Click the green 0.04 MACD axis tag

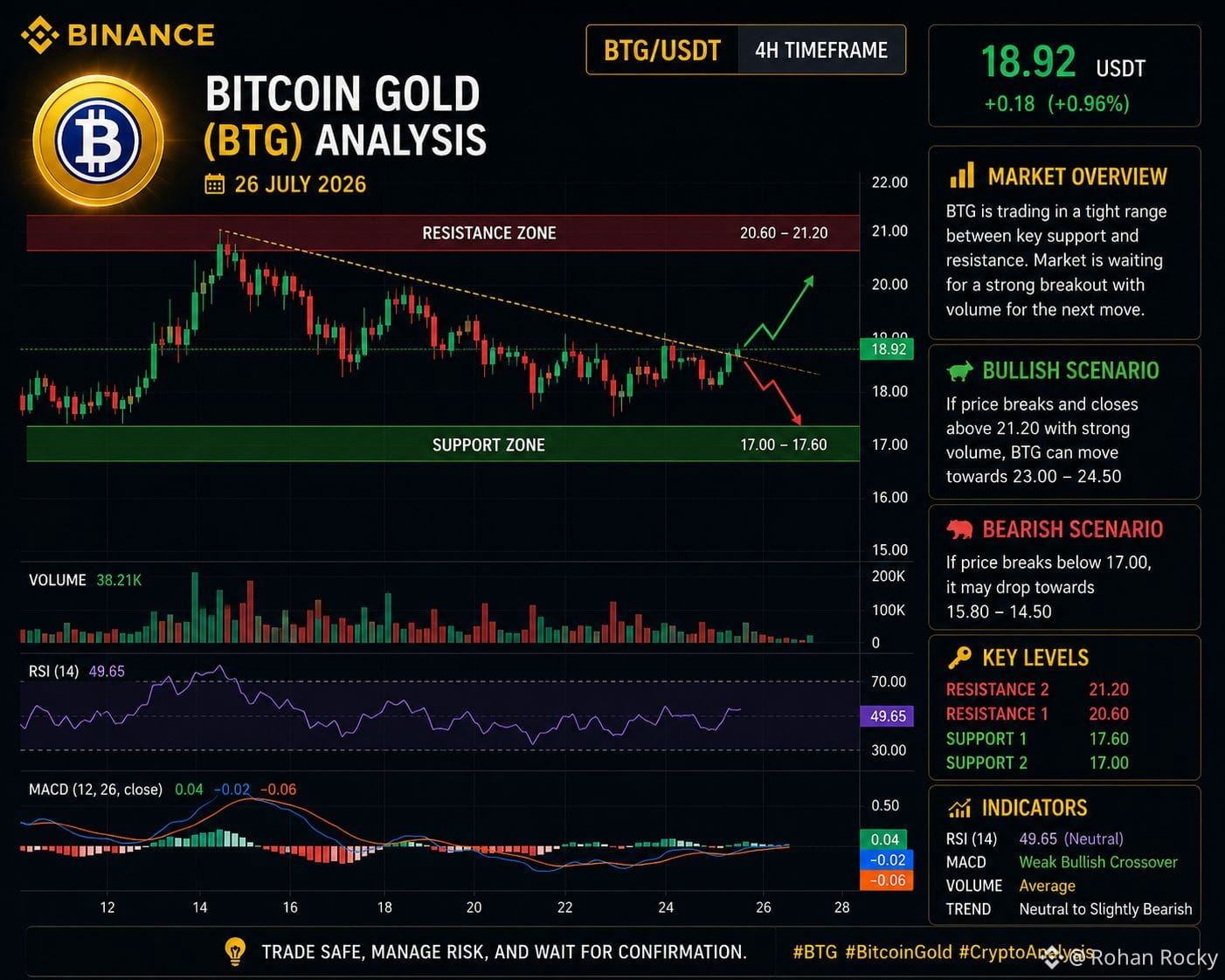tap(884, 839)
